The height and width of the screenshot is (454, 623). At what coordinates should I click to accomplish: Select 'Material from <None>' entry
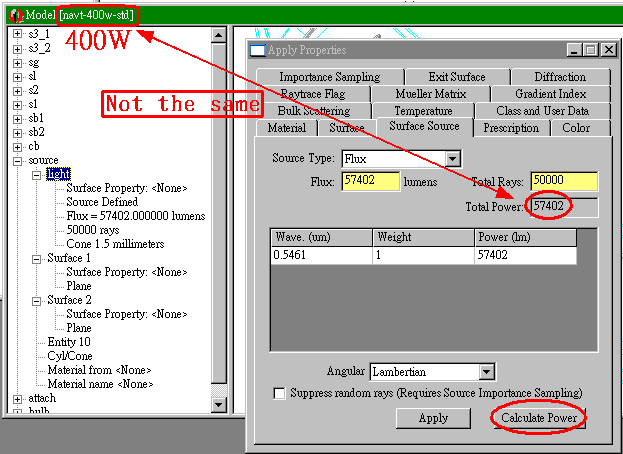[x=99, y=370]
